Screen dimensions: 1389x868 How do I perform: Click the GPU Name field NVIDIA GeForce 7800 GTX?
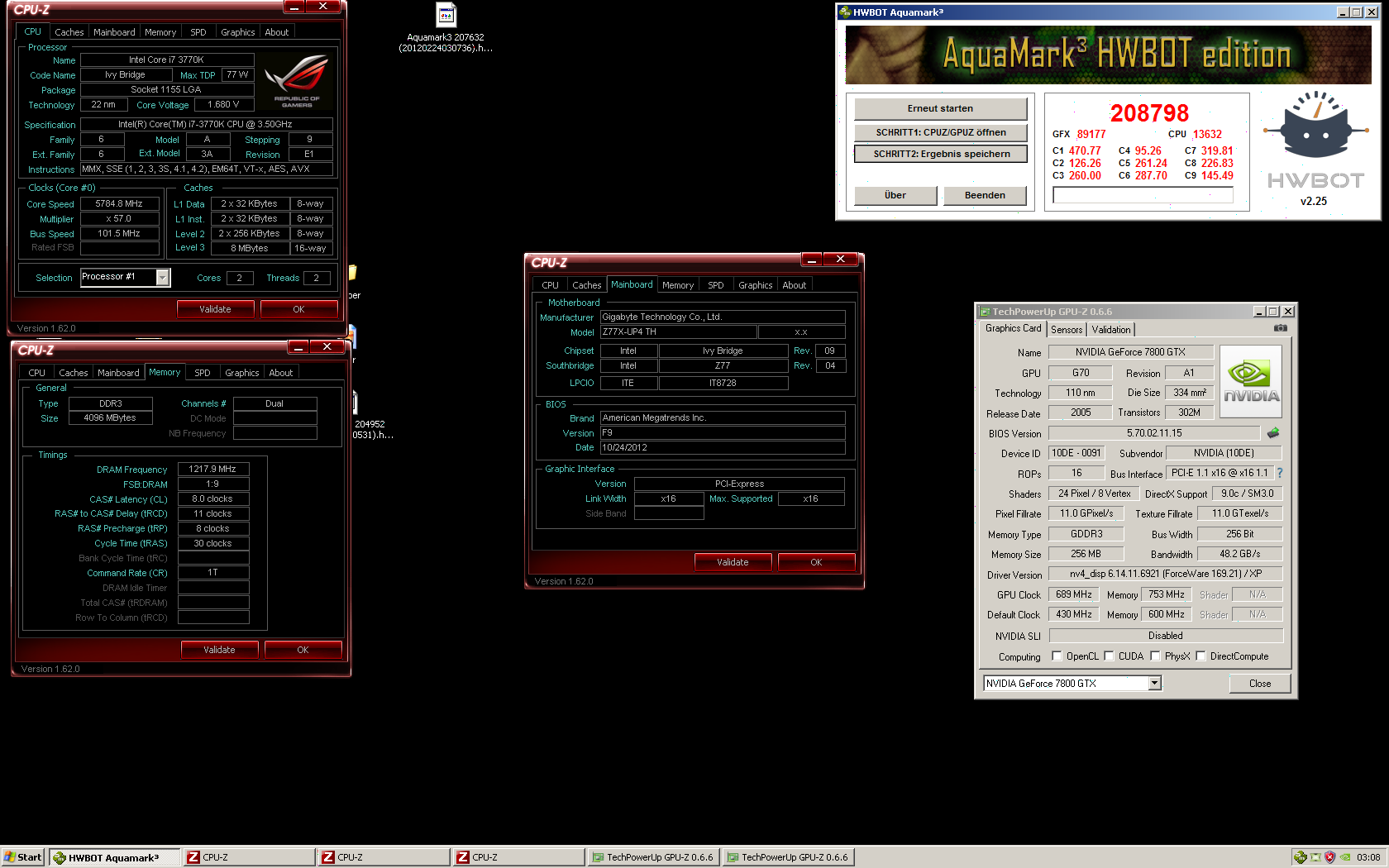[x=1130, y=352]
